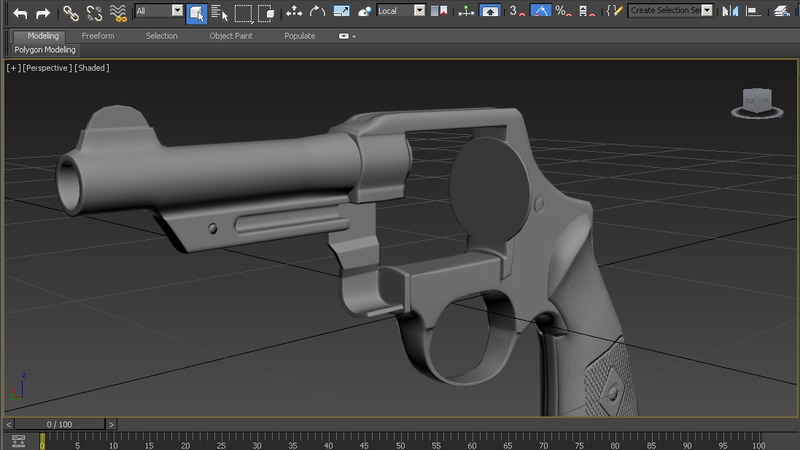800x450 pixels.
Task: Click the 0 / 100 time slider
Action: [58, 425]
